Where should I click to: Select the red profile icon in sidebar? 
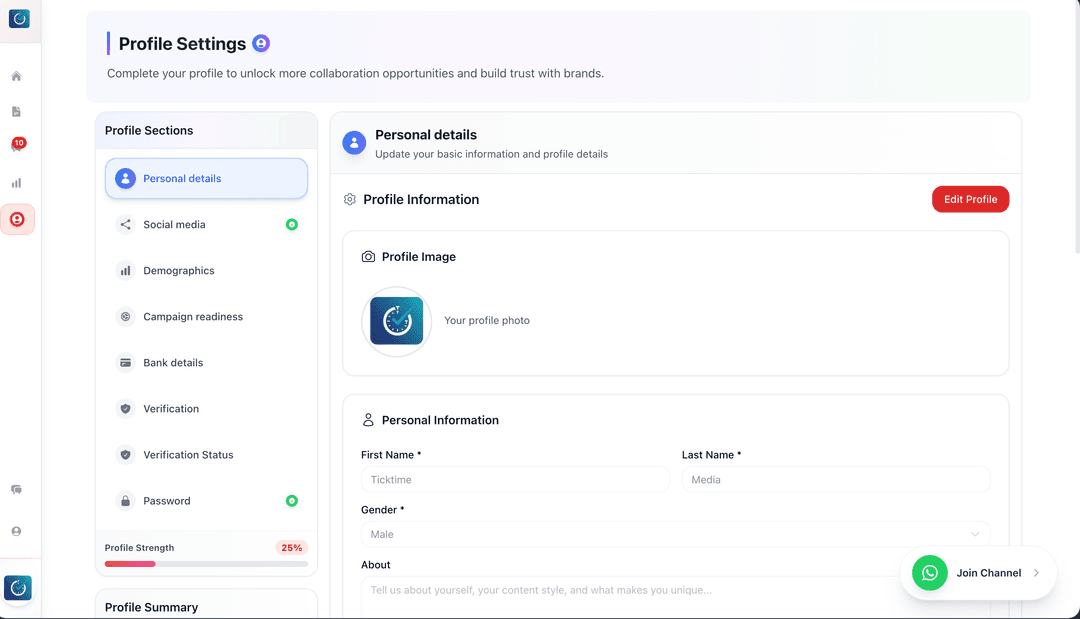17,220
